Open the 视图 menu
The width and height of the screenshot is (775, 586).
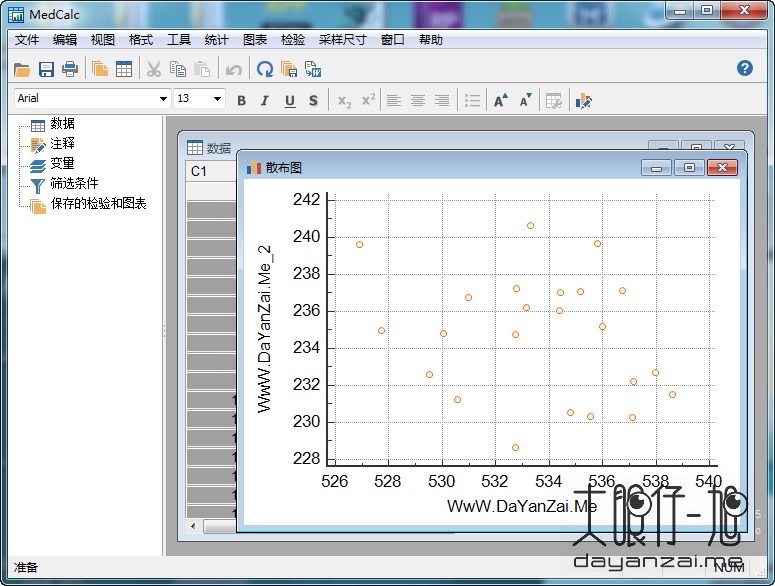tap(103, 40)
